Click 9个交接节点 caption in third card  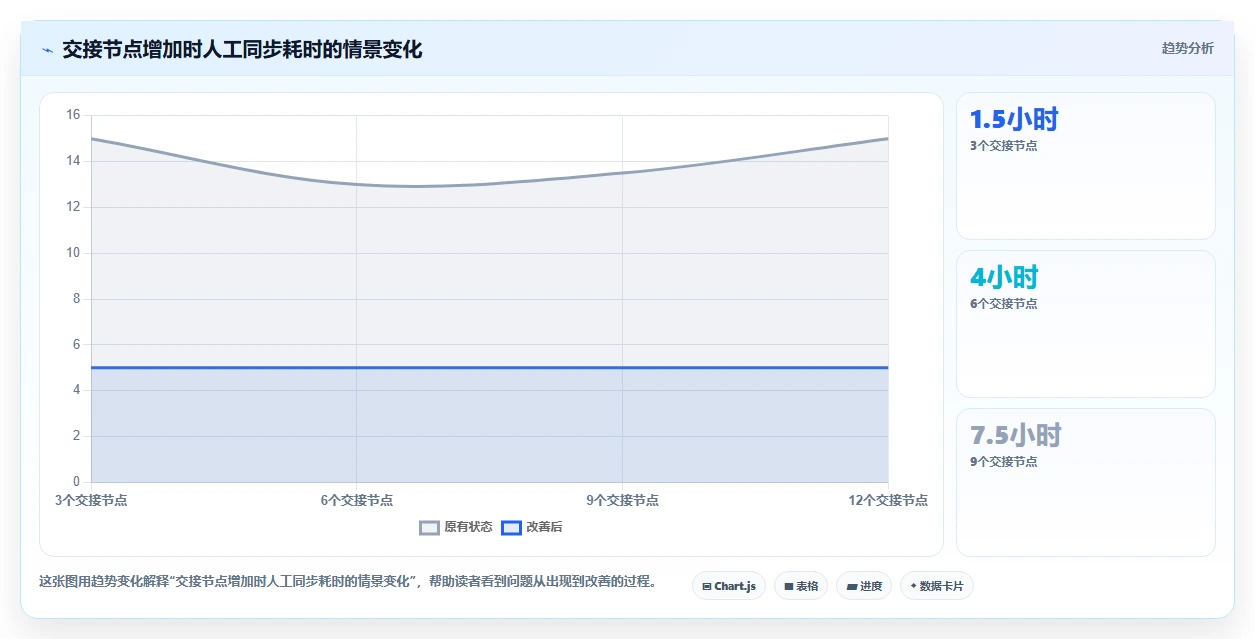(x=1004, y=462)
